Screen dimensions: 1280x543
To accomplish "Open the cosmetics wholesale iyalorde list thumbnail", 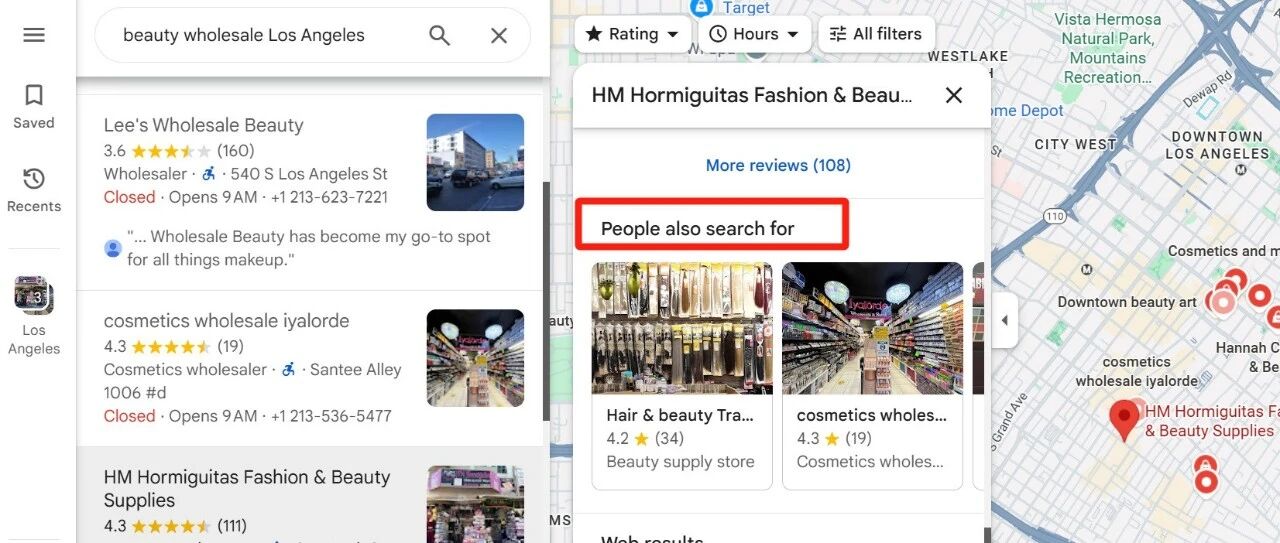I will pos(475,358).
